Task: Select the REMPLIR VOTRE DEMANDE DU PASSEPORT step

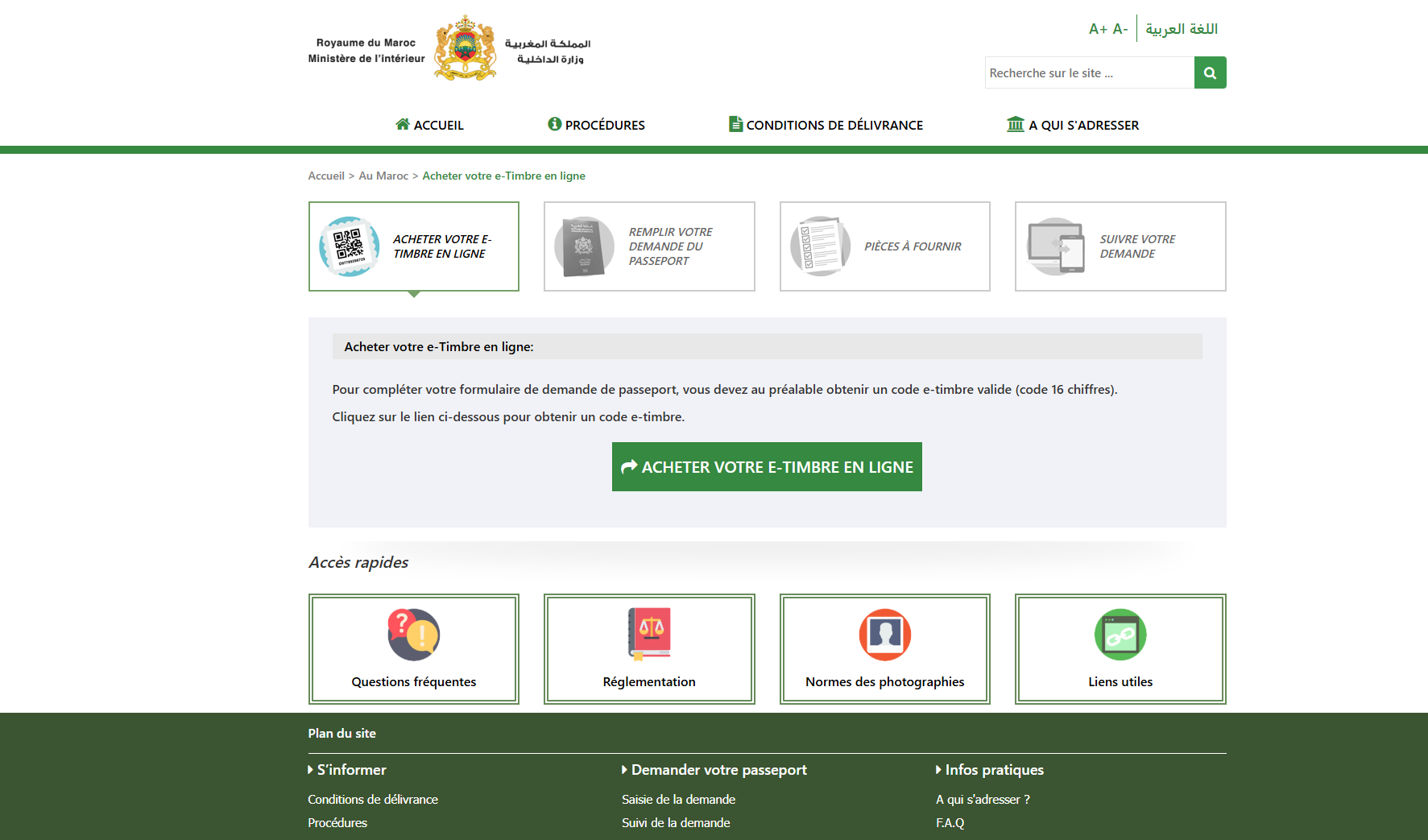Action: tap(649, 246)
